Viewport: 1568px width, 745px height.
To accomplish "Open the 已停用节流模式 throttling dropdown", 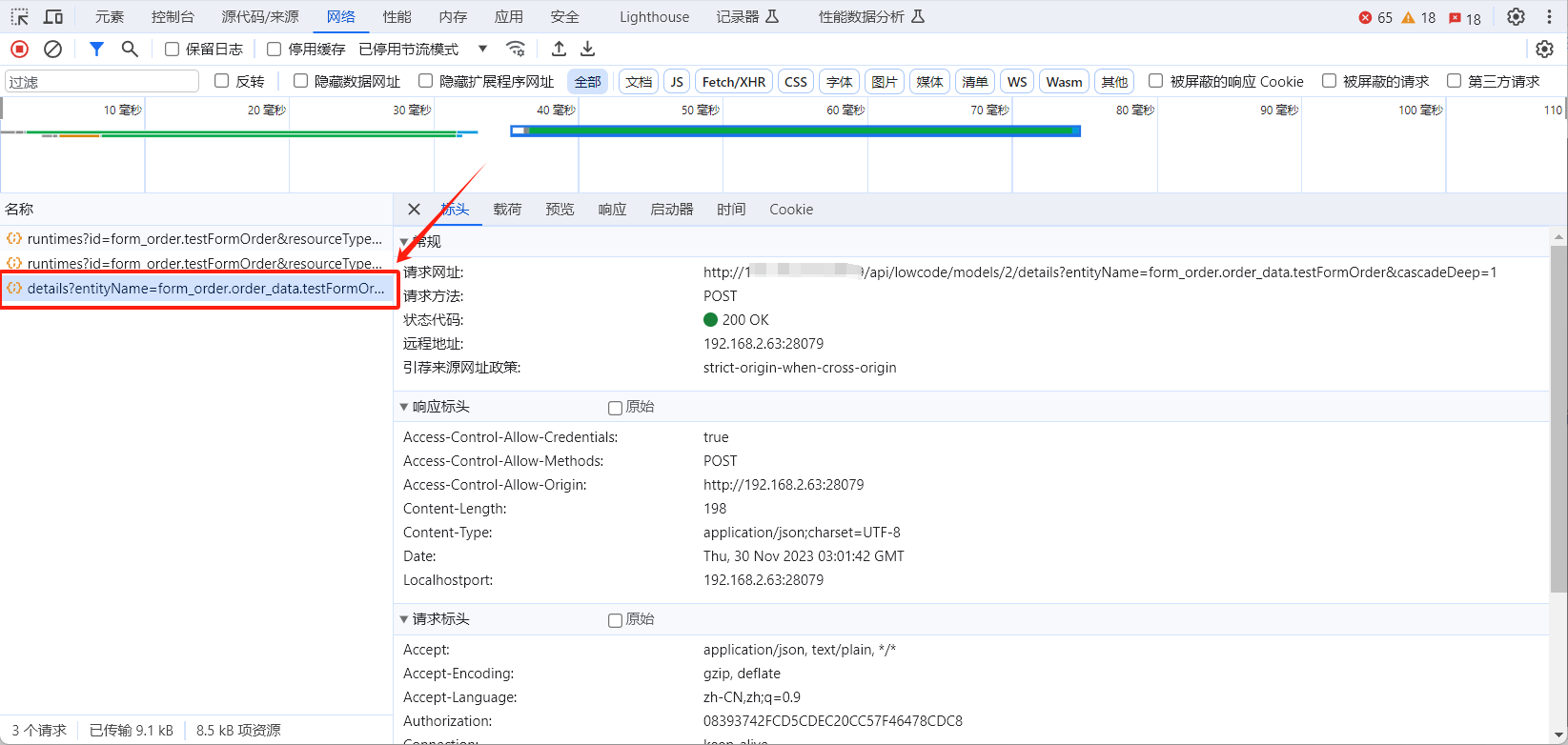I will [423, 49].
